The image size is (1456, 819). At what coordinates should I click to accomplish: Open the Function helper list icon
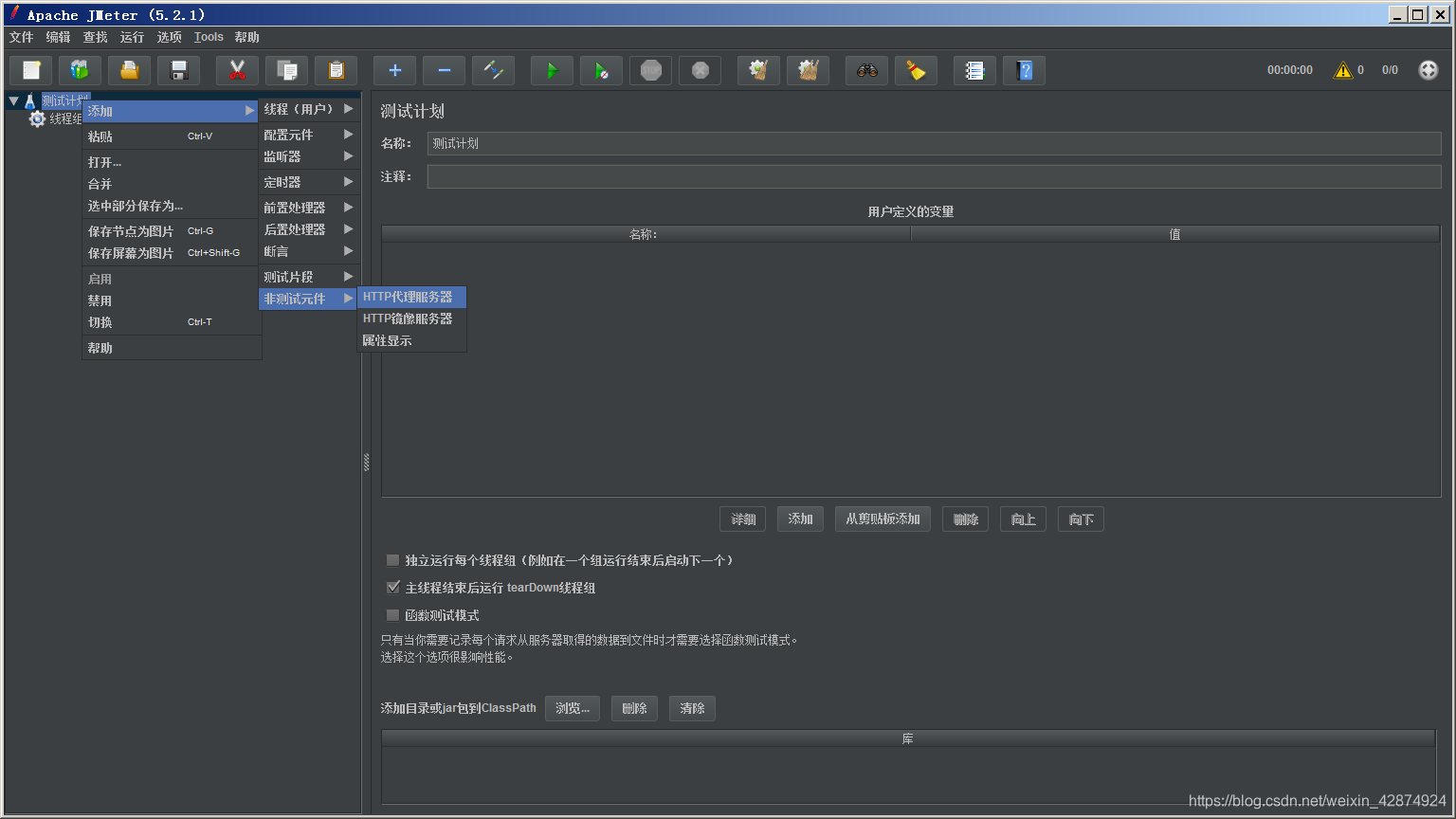coord(974,70)
